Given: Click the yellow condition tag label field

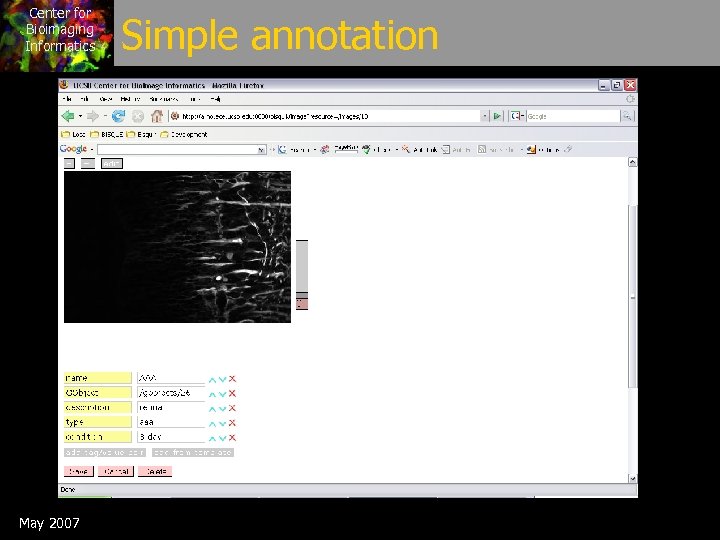Looking at the screenshot, I should [98, 437].
